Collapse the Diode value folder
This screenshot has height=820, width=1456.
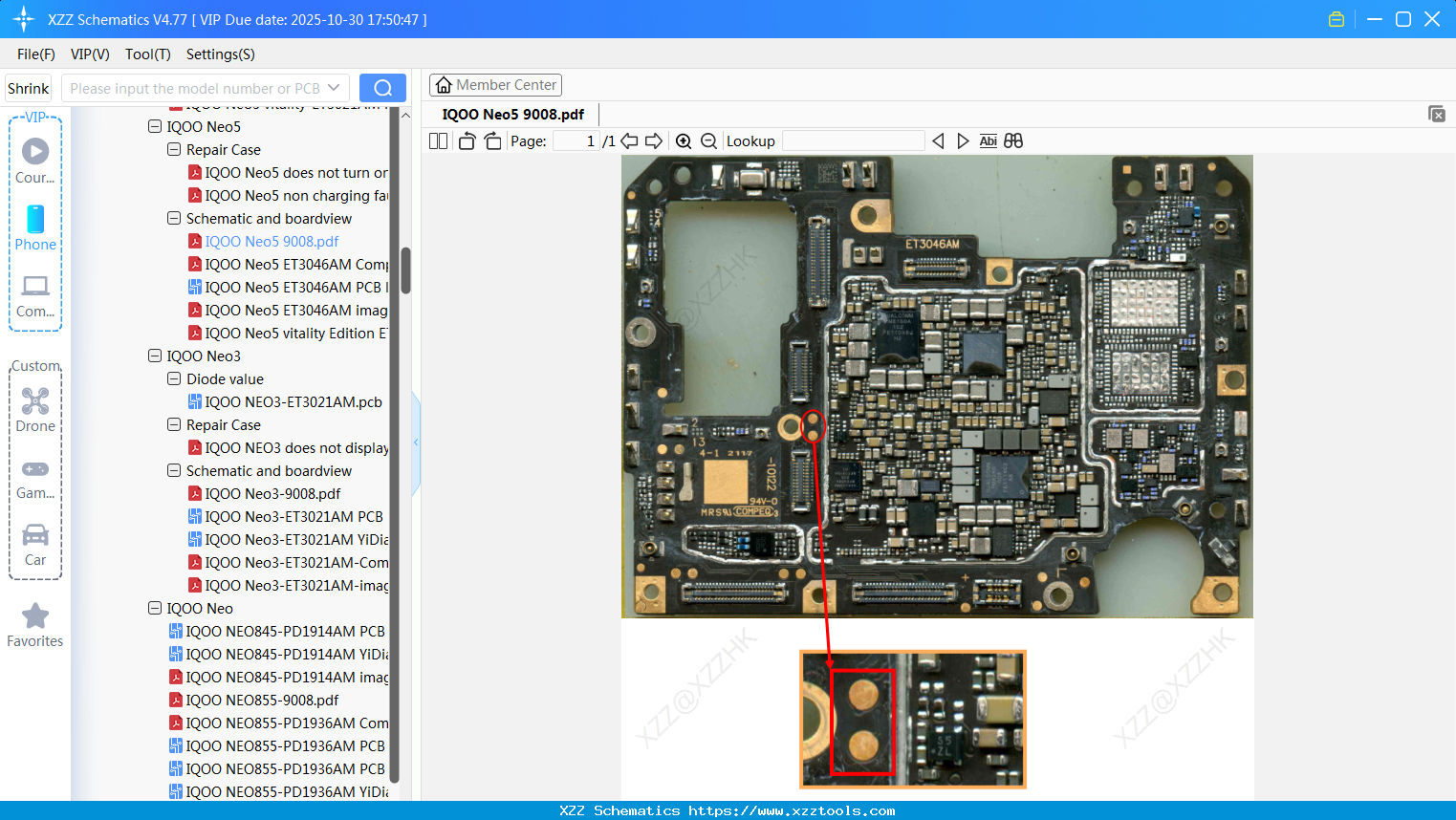[x=174, y=378]
